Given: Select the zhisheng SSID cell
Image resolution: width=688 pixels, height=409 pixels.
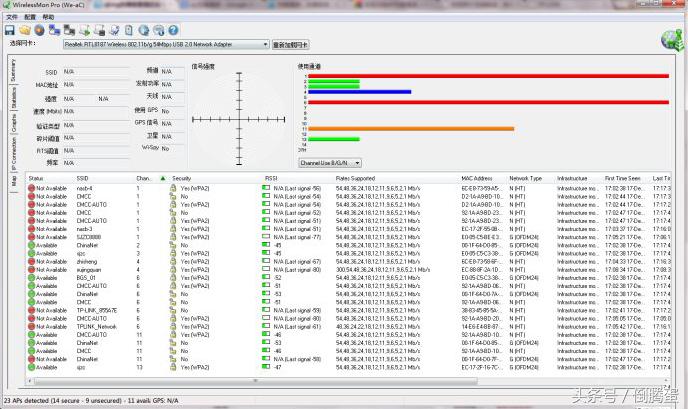Looking at the screenshot, I should 87,261.
